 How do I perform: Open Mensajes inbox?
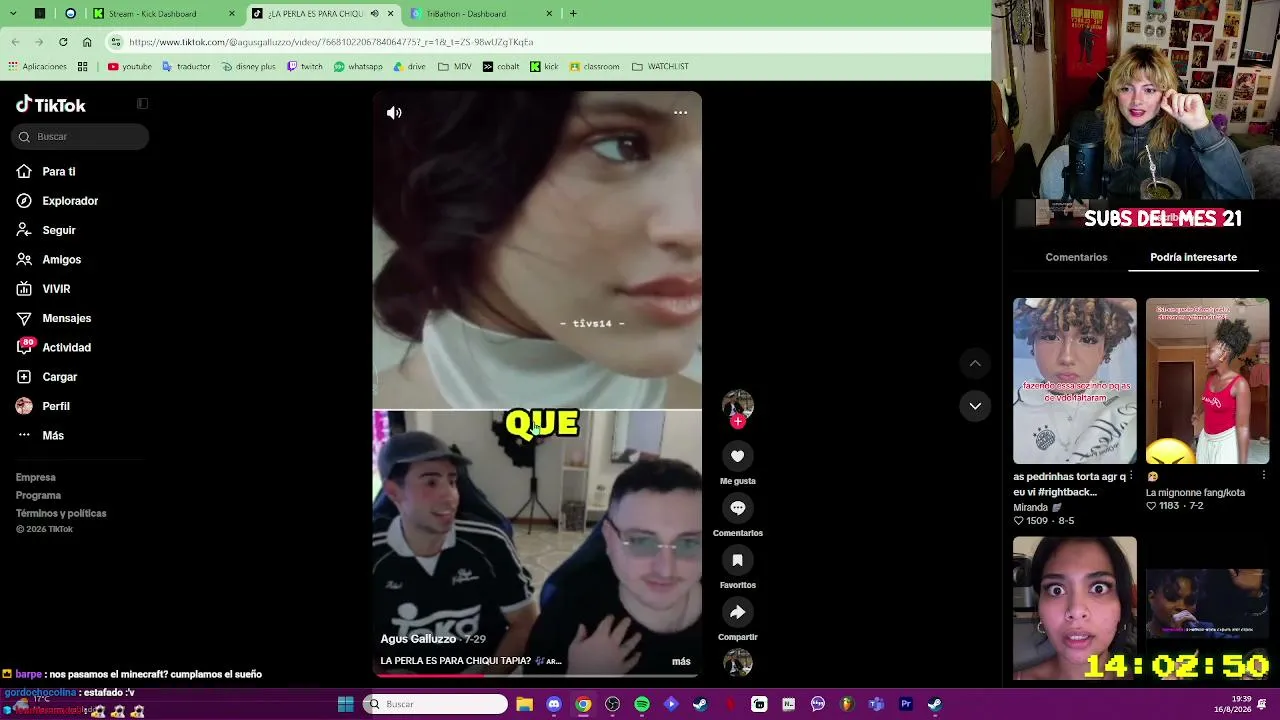[x=54, y=318]
